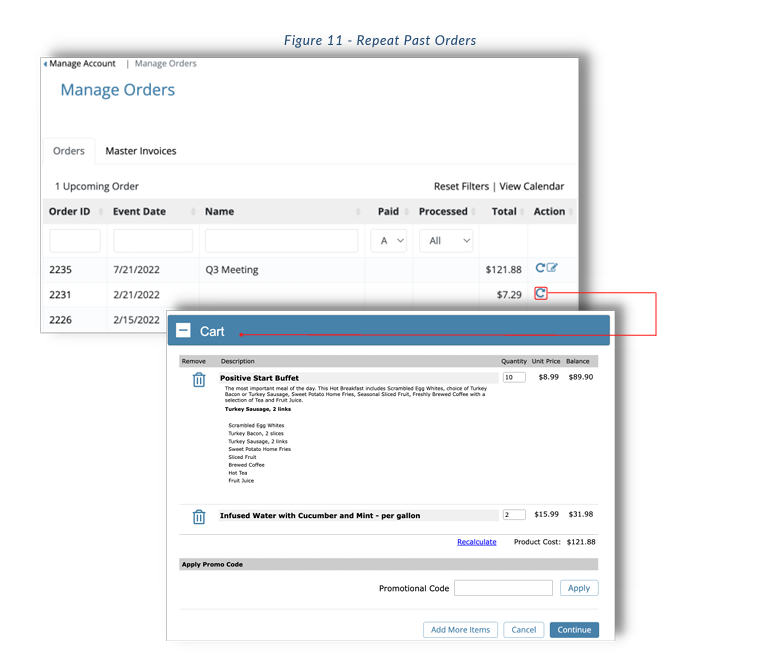
Task: Click the Continue button in cart
Action: pos(574,630)
